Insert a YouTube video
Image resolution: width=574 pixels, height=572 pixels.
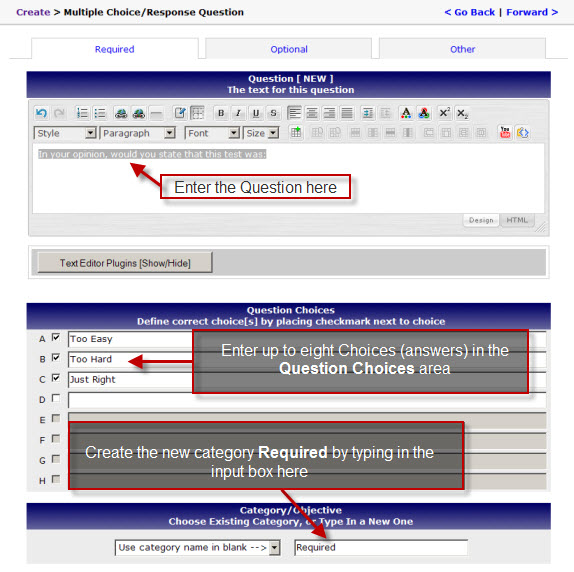point(505,132)
